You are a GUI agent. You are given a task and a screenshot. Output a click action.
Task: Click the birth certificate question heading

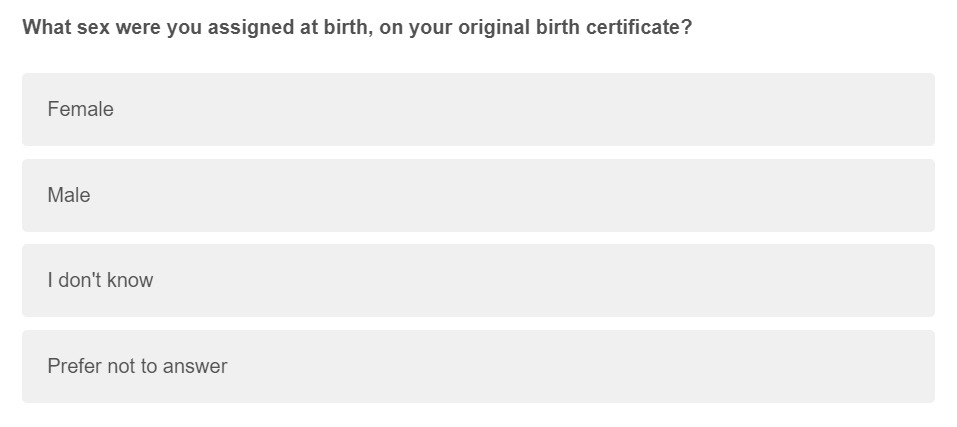coord(357,27)
